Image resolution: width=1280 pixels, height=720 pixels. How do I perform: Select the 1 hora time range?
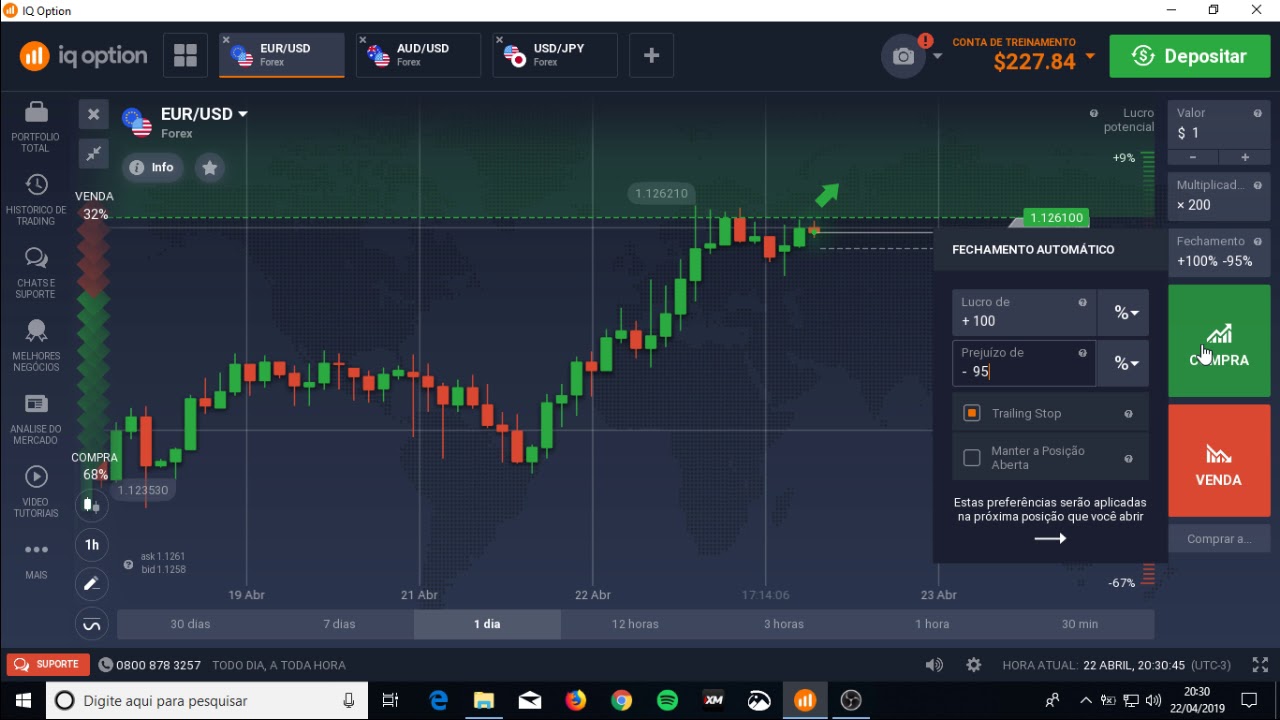coord(932,624)
